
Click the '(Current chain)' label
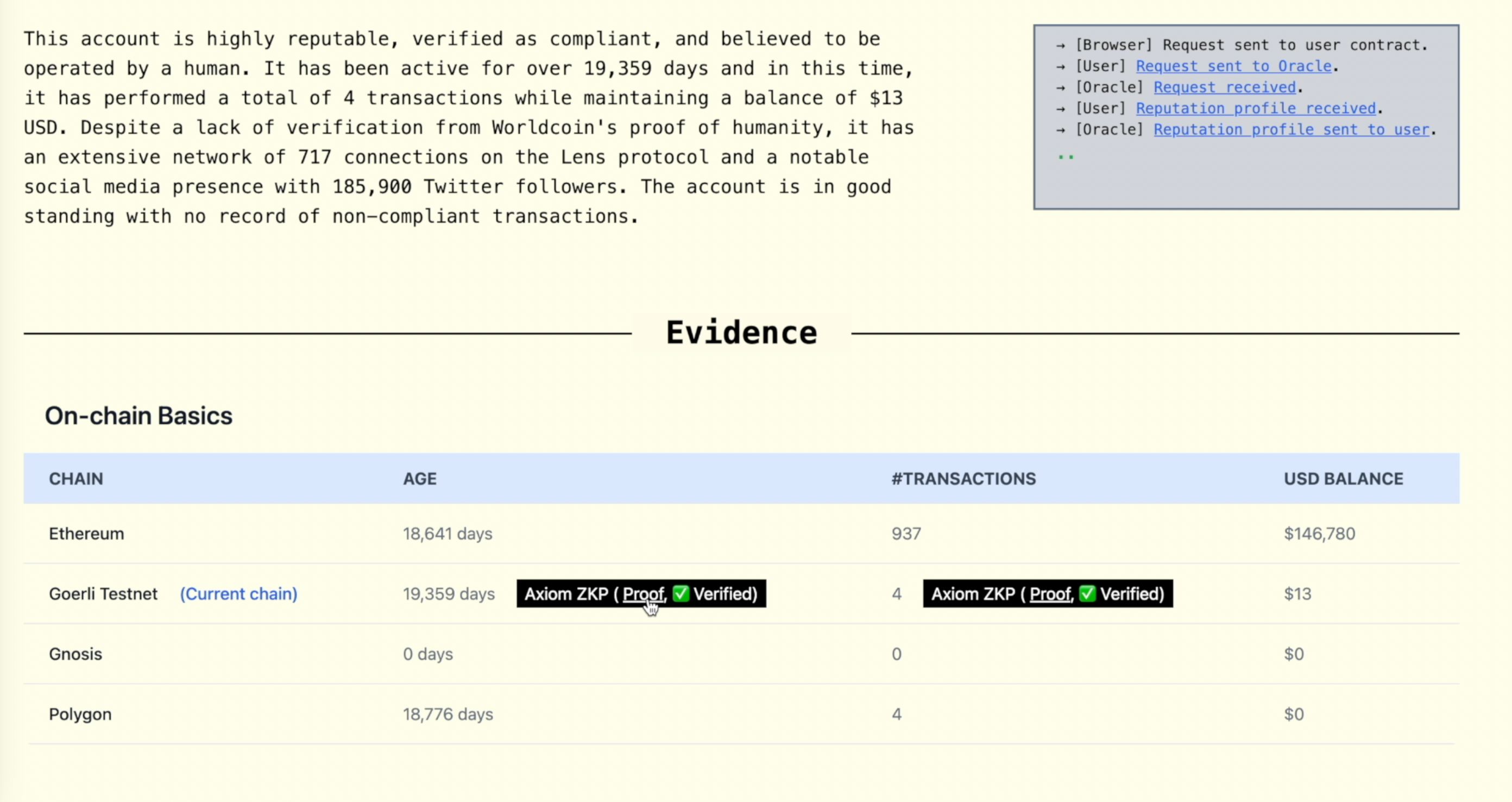(x=238, y=593)
